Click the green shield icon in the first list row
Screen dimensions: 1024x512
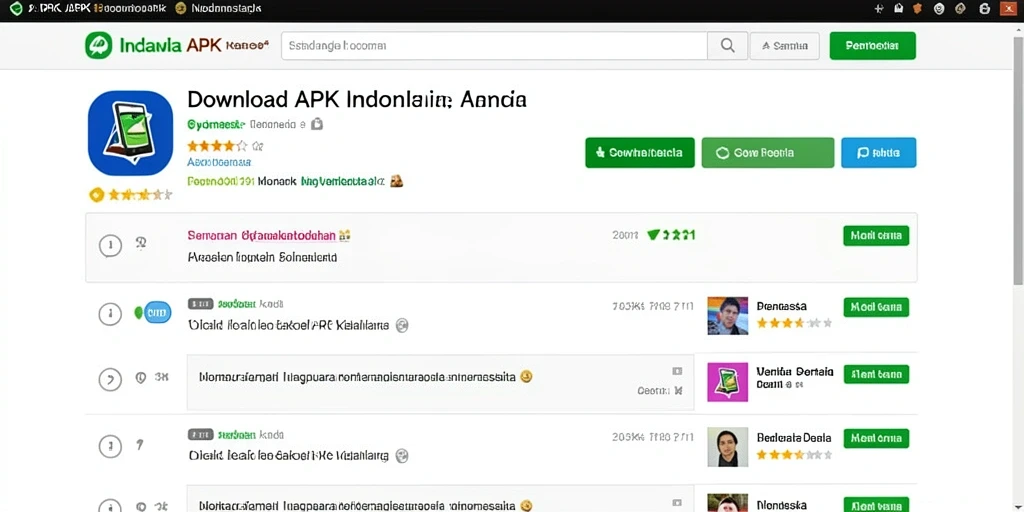[x=653, y=235]
